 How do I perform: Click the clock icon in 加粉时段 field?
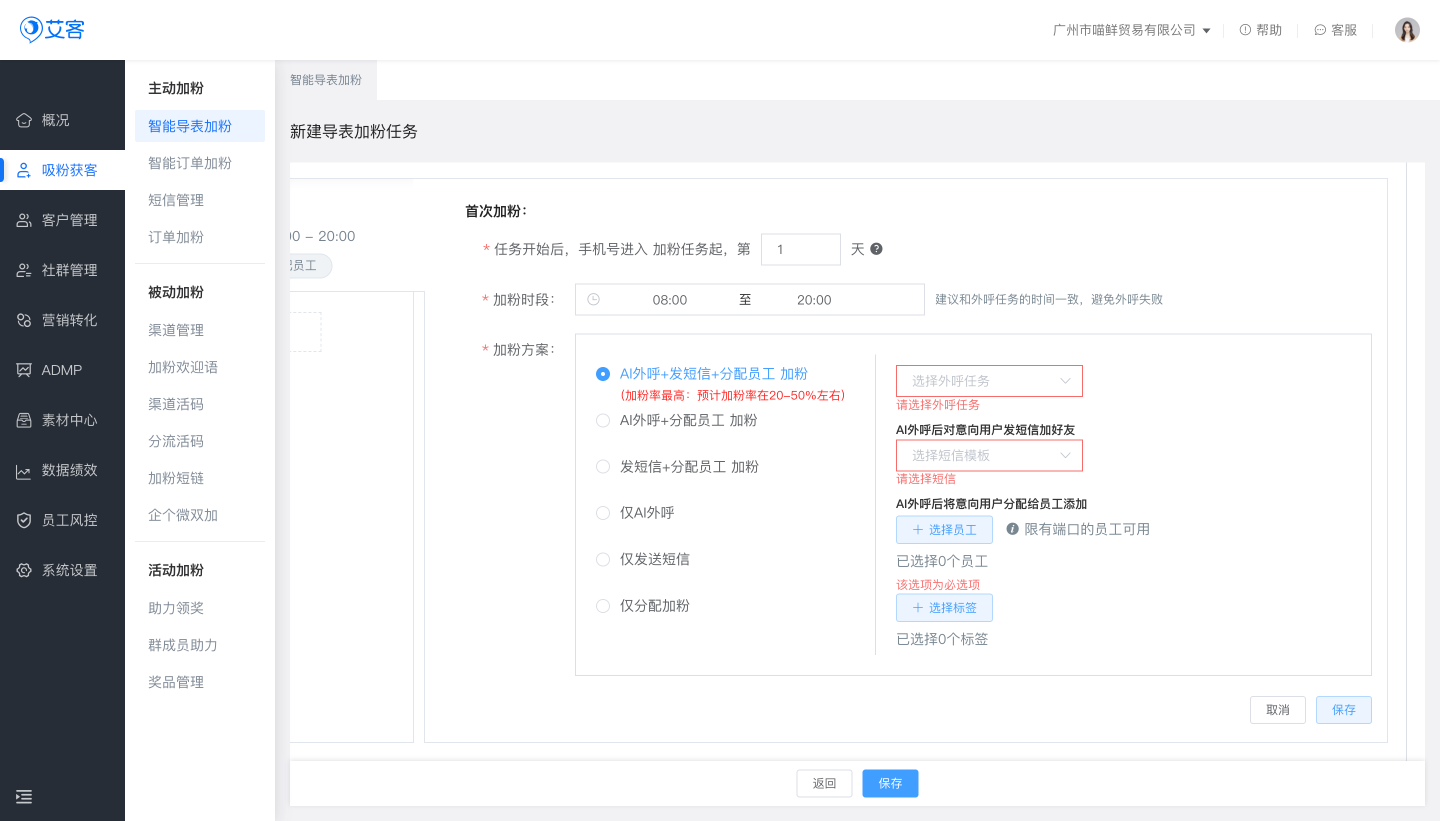tap(594, 299)
